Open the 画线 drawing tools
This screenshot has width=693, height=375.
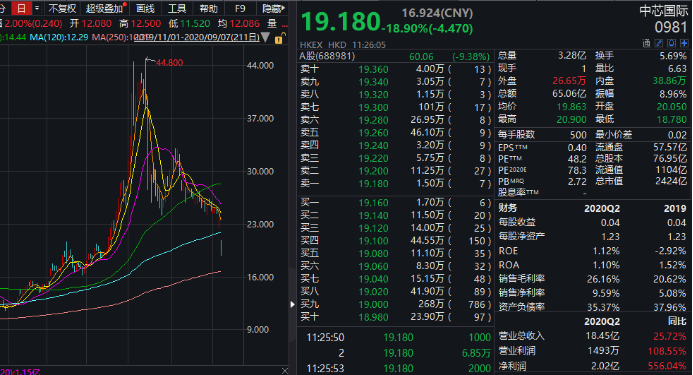point(145,8)
